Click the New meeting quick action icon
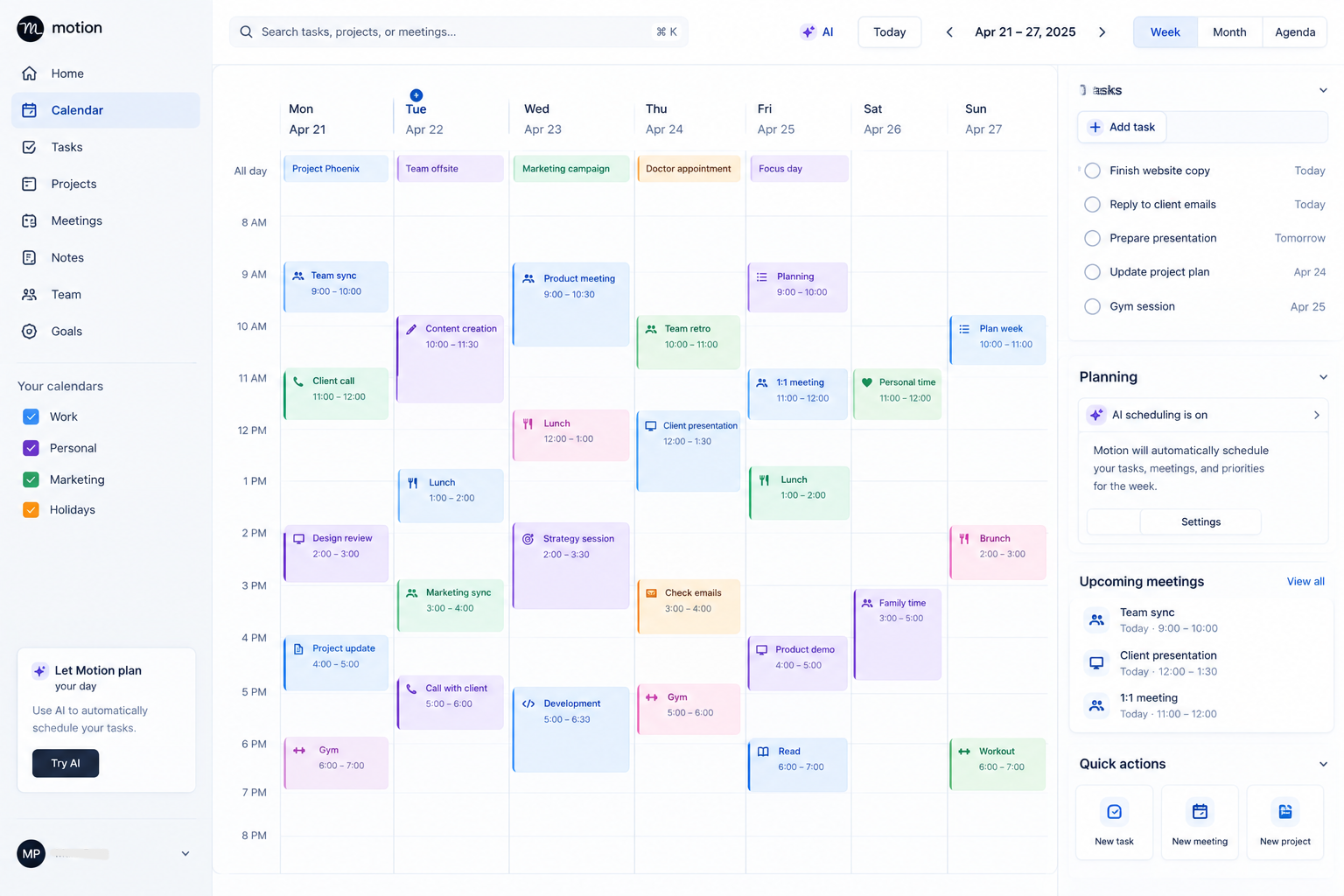This screenshot has height=896, width=1344. click(1200, 812)
